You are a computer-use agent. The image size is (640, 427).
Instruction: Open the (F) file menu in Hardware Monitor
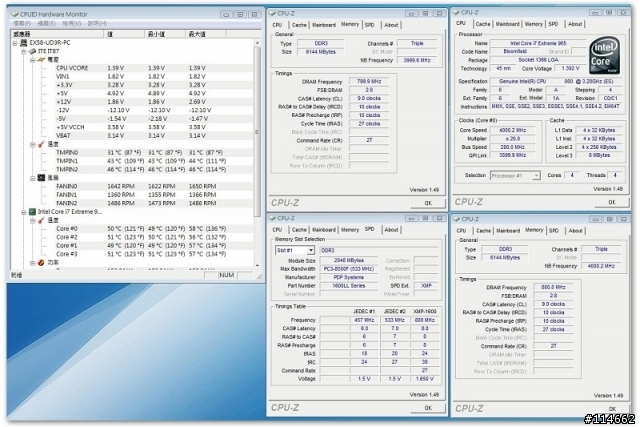click(x=22, y=24)
